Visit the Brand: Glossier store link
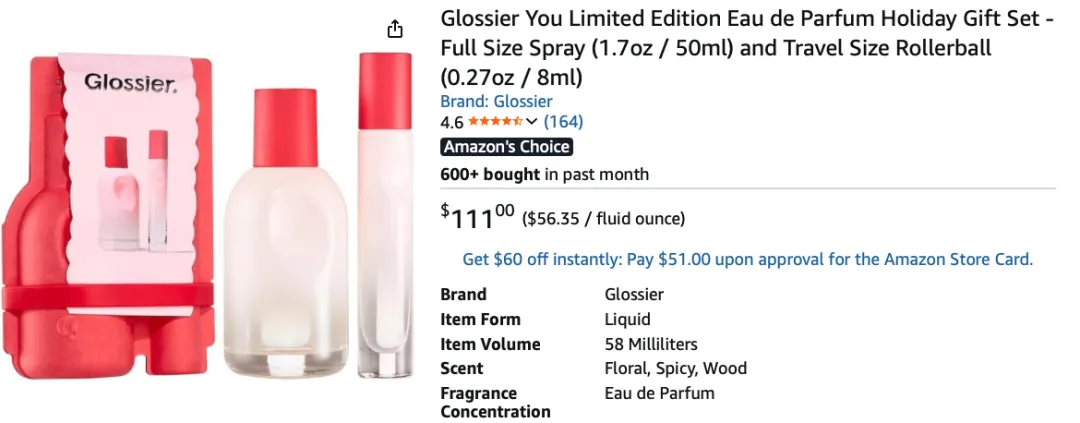The image size is (1080, 423). [x=496, y=101]
